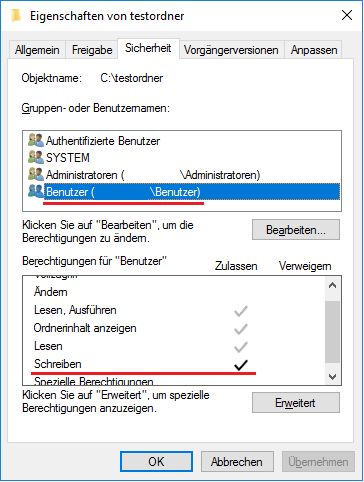This screenshot has width=364, height=482.
Task: Click the Lesen, Ausführen allow checkmark
Action: tap(241, 311)
